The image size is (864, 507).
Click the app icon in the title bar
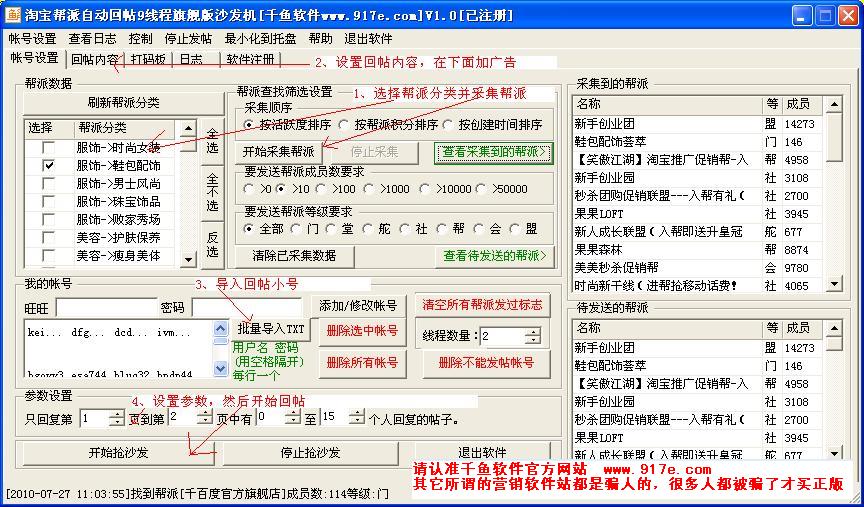pyautogui.click(x=13, y=15)
